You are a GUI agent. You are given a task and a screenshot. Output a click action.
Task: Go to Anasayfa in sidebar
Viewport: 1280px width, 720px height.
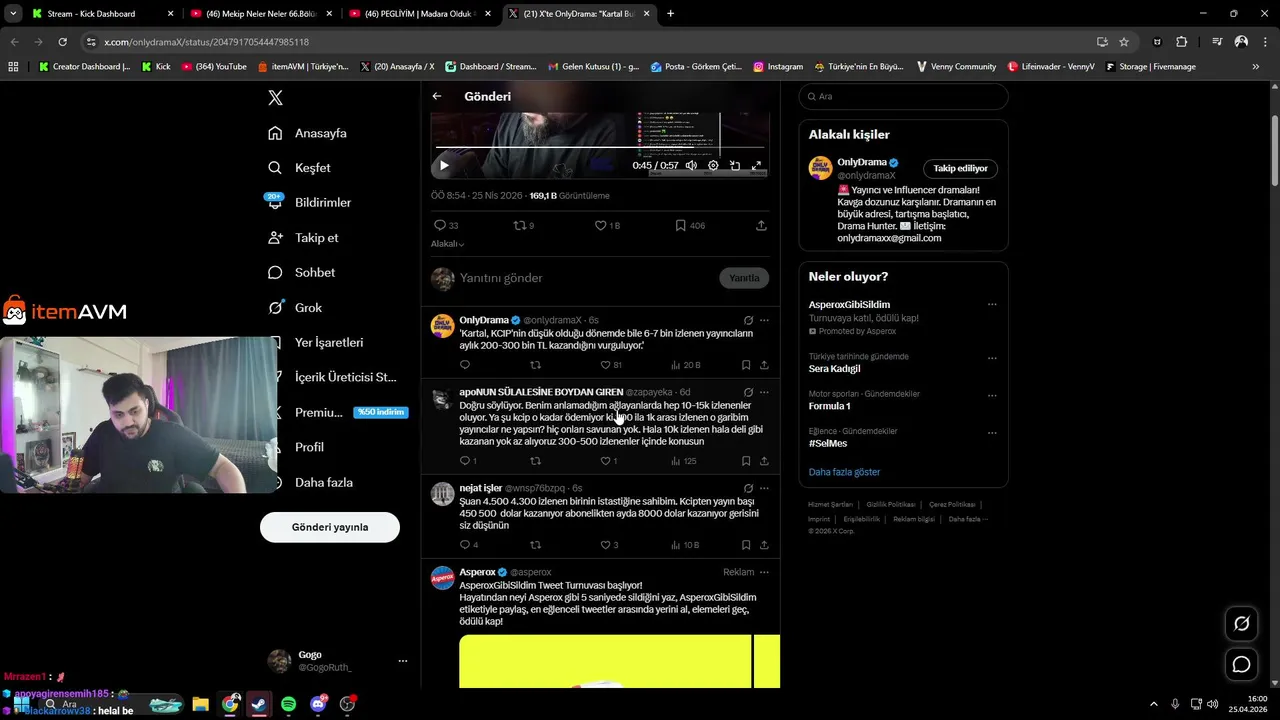[307, 133]
